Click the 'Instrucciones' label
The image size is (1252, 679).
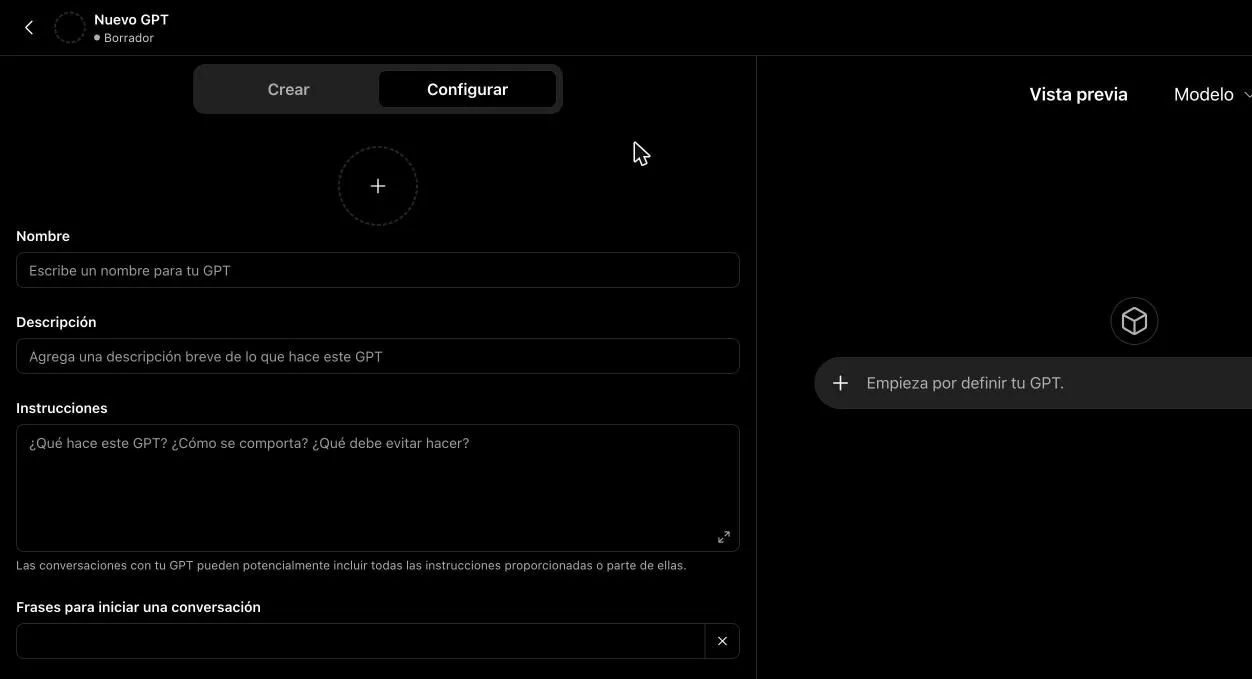click(x=62, y=408)
